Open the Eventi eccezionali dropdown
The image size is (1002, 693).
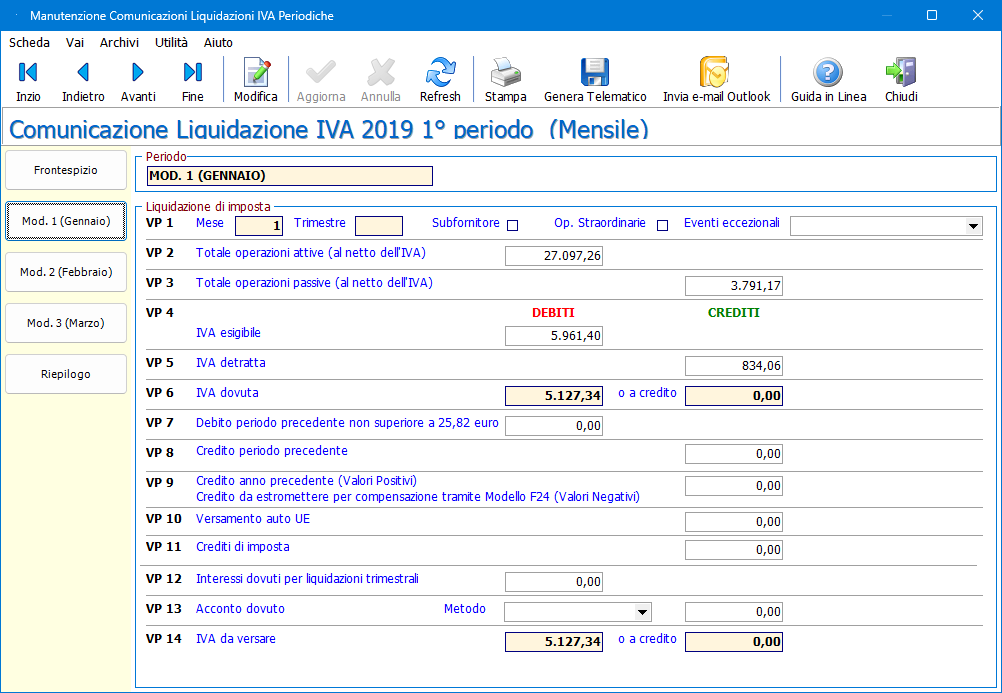pos(973,226)
